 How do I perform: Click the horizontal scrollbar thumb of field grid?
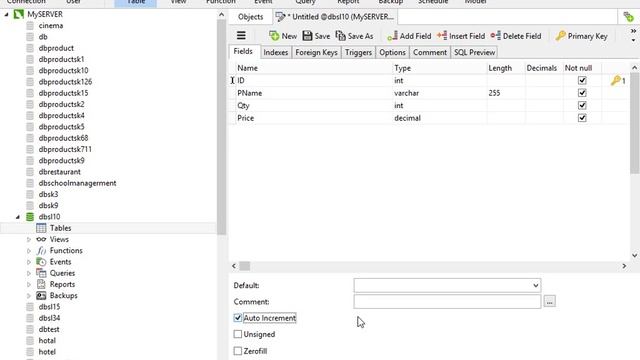click(244, 266)
